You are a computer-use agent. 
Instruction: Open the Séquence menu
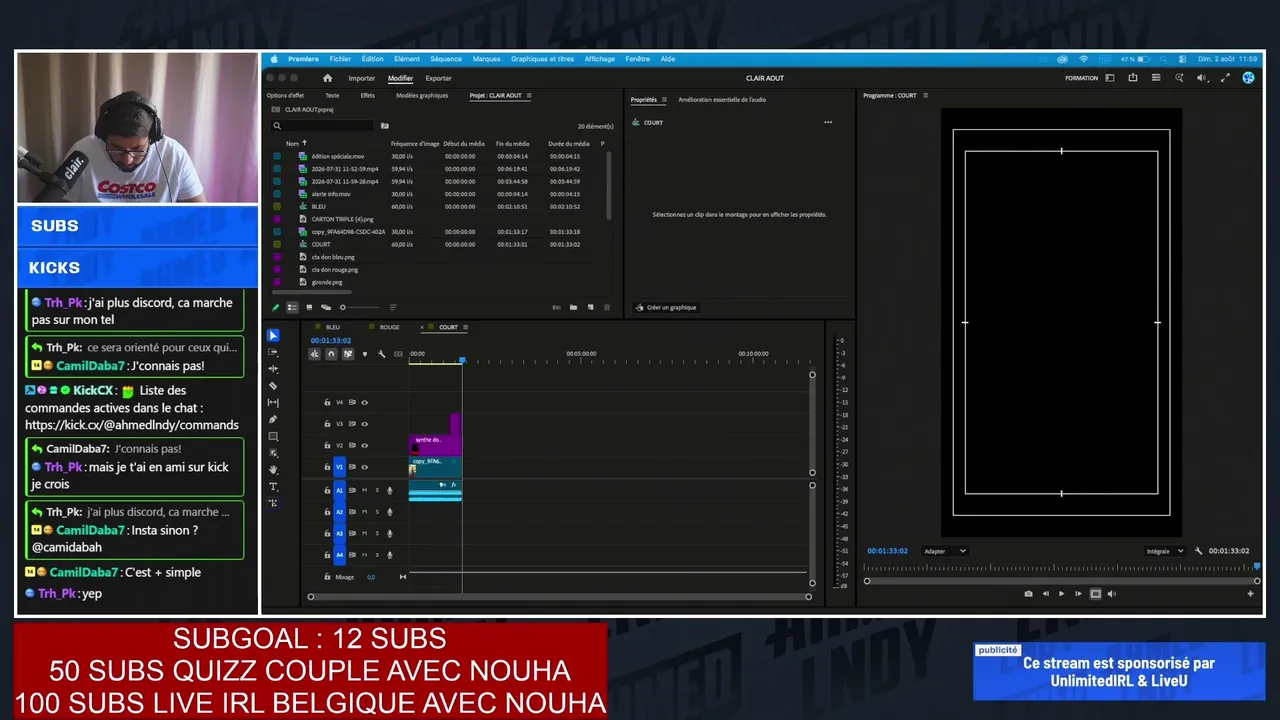[x=446, y=59]
